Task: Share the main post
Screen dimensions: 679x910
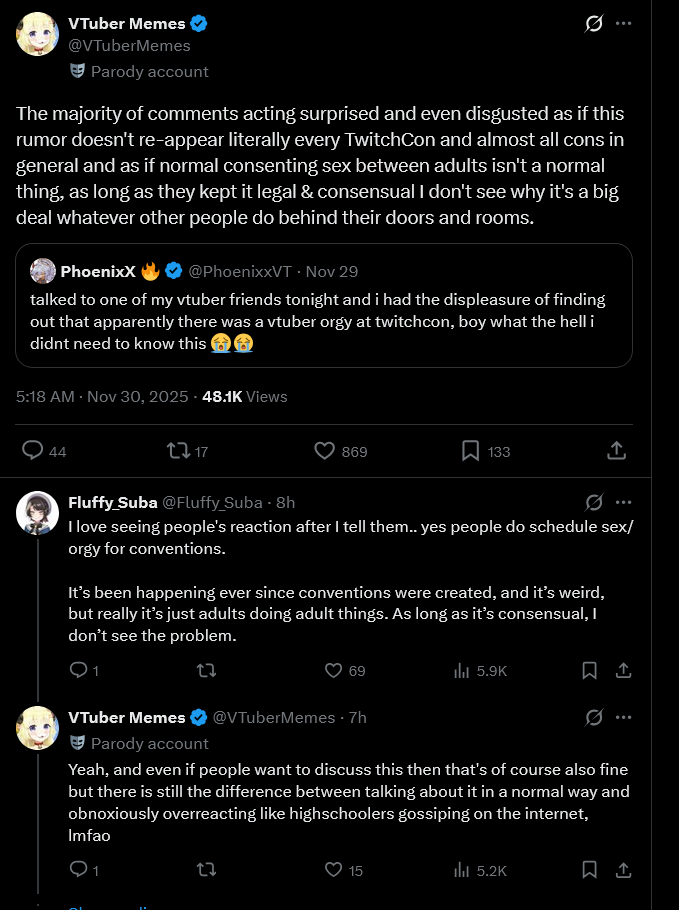Action: point(617,451)
